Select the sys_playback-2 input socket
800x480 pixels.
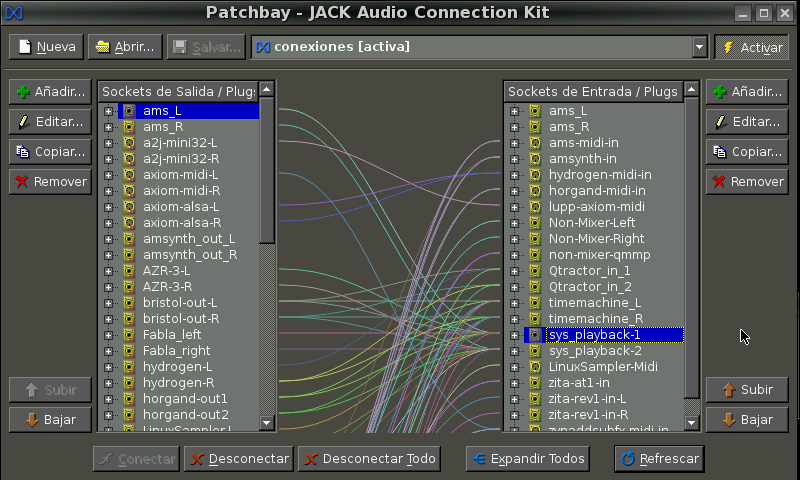595,351
